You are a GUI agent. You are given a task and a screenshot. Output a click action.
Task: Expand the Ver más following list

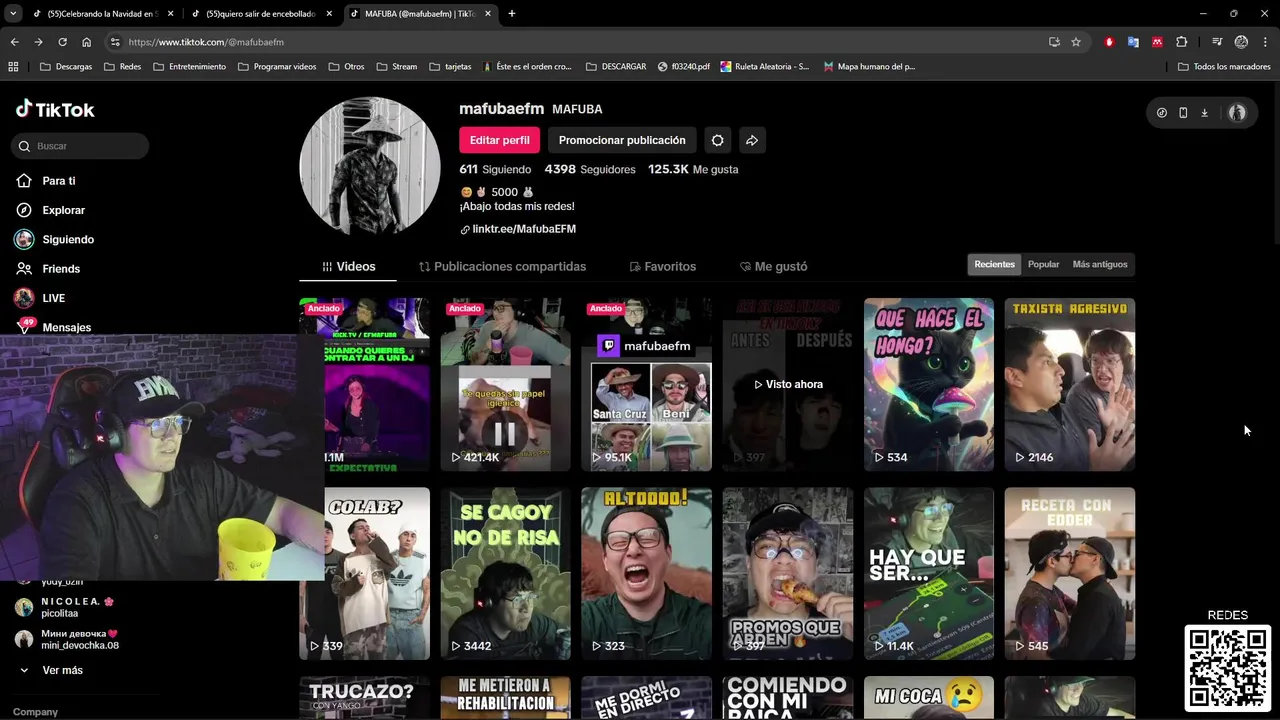51,670
